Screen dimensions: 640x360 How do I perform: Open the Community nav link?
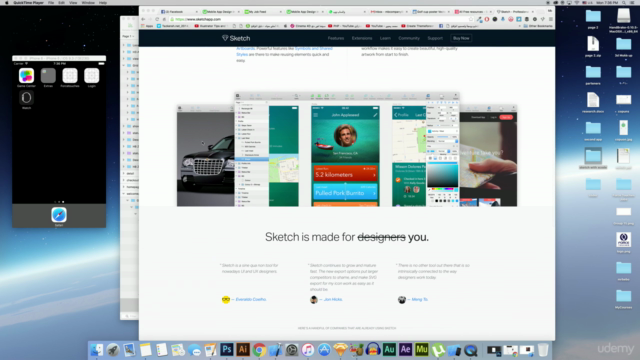tap(409, 38)
